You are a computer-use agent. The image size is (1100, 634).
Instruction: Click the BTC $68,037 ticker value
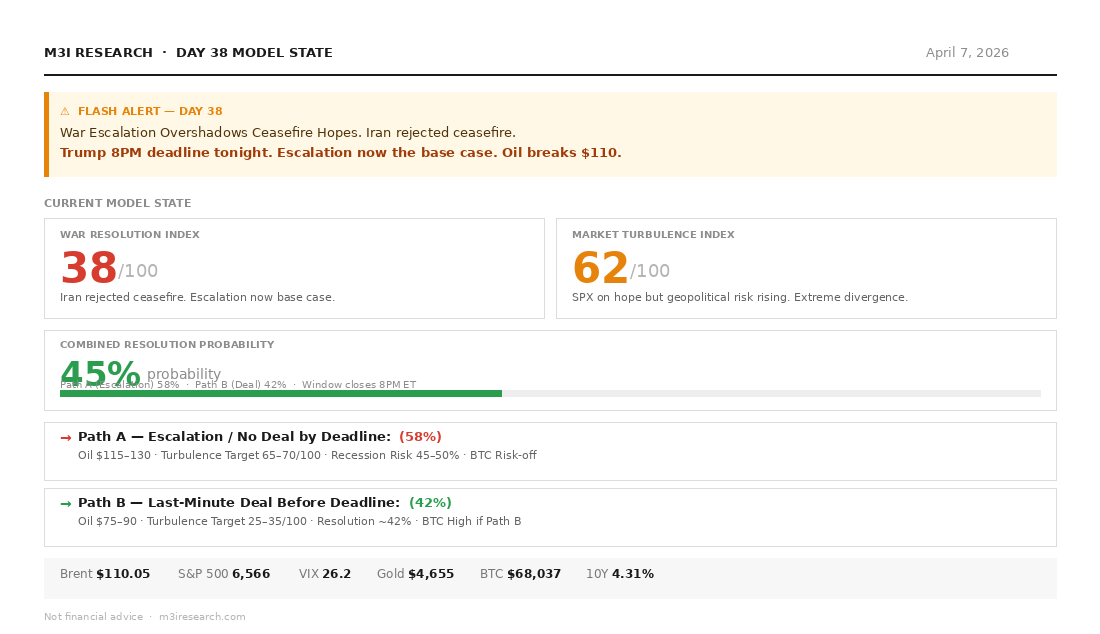[533, 574]
